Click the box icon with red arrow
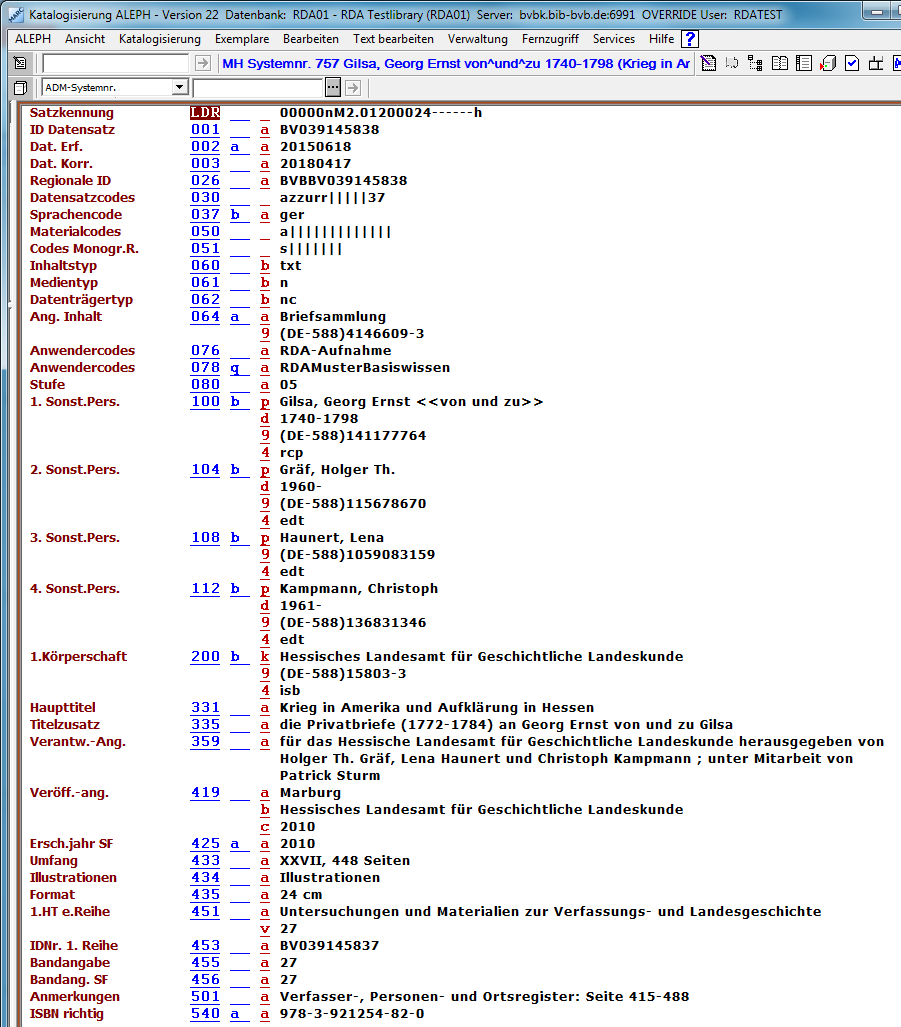The height and width of the screenshot is (1027, 901). coord(828,64)
